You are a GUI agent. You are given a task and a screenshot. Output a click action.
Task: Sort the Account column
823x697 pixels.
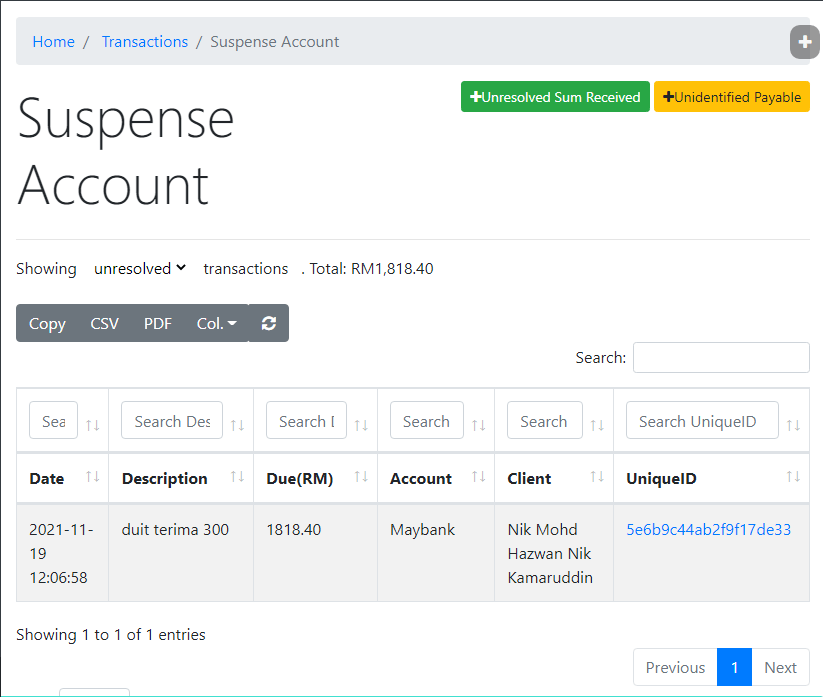tap(478, 478)
